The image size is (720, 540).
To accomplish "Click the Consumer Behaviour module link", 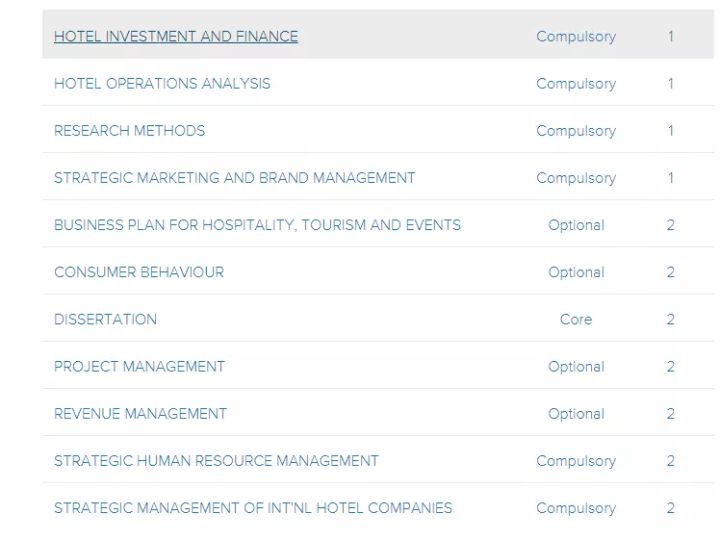I will point(139,272).
